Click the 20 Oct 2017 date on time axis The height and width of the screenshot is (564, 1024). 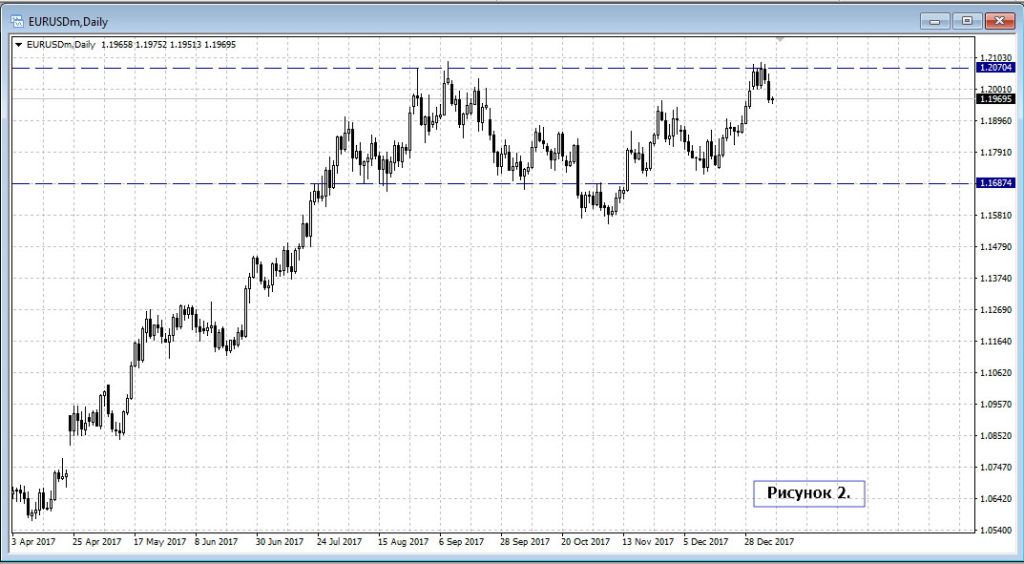pos(585,542)
